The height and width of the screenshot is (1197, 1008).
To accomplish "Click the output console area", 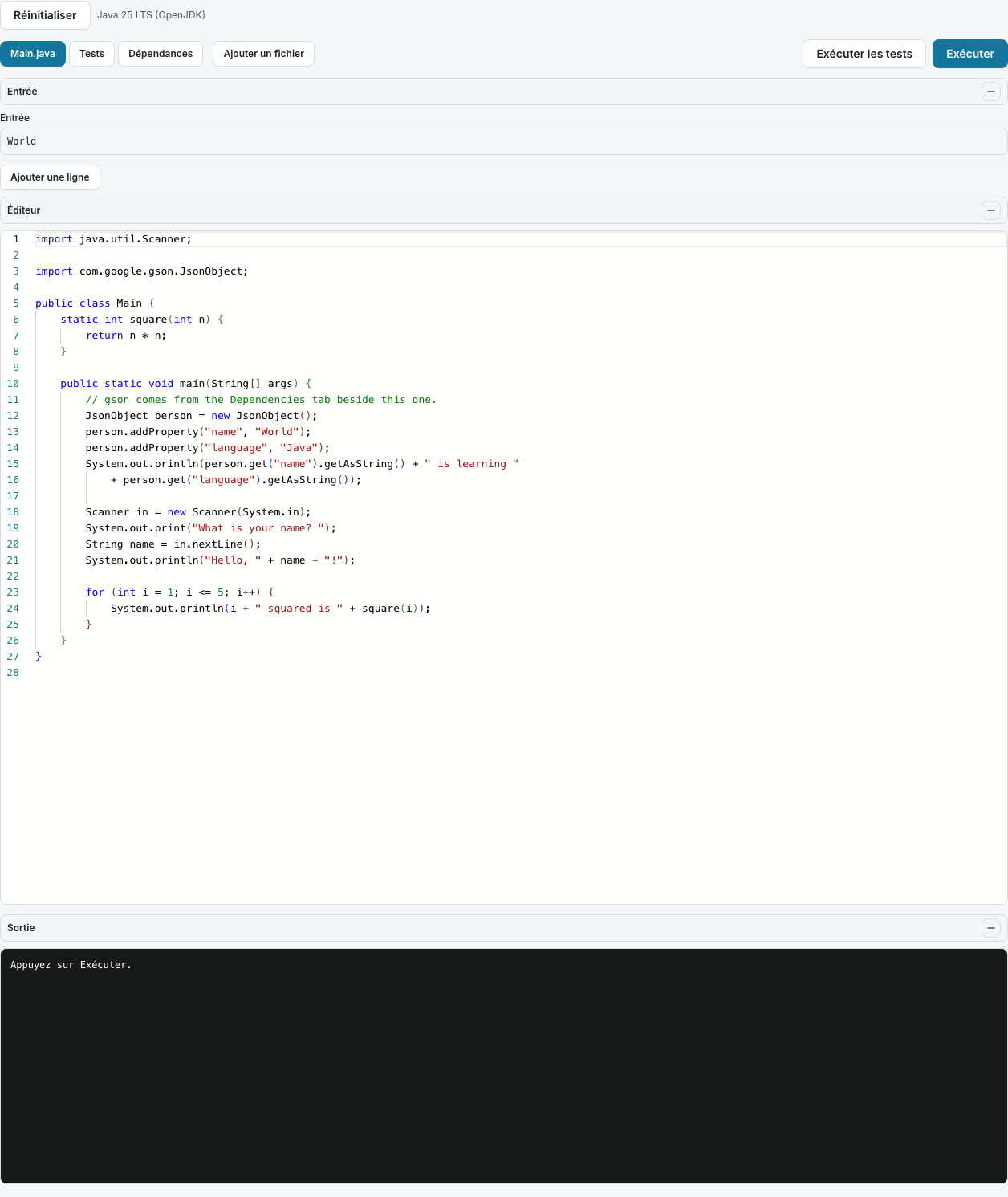I will pos(504,1066).
